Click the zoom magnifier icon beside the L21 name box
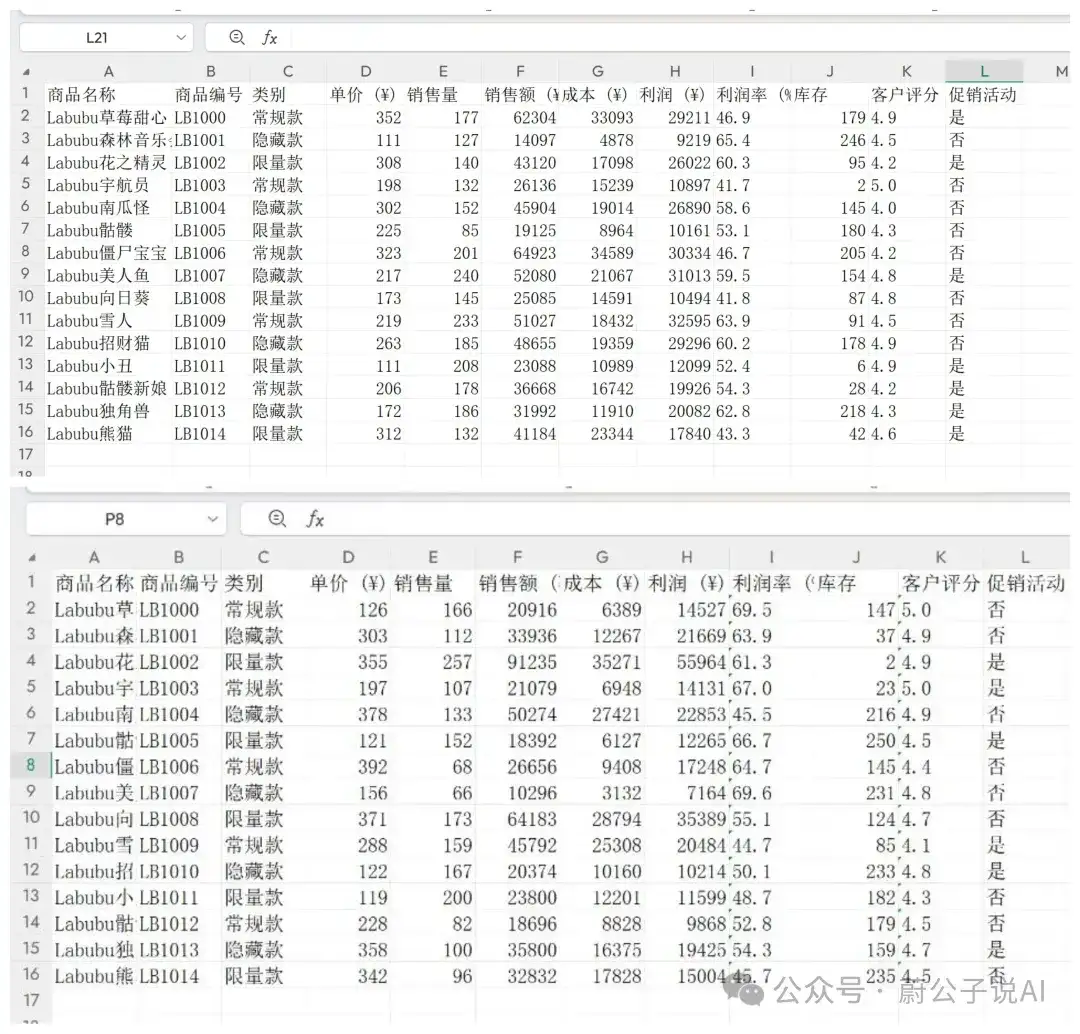This screenshot has height=1034, width=1080. coord(236,37)
